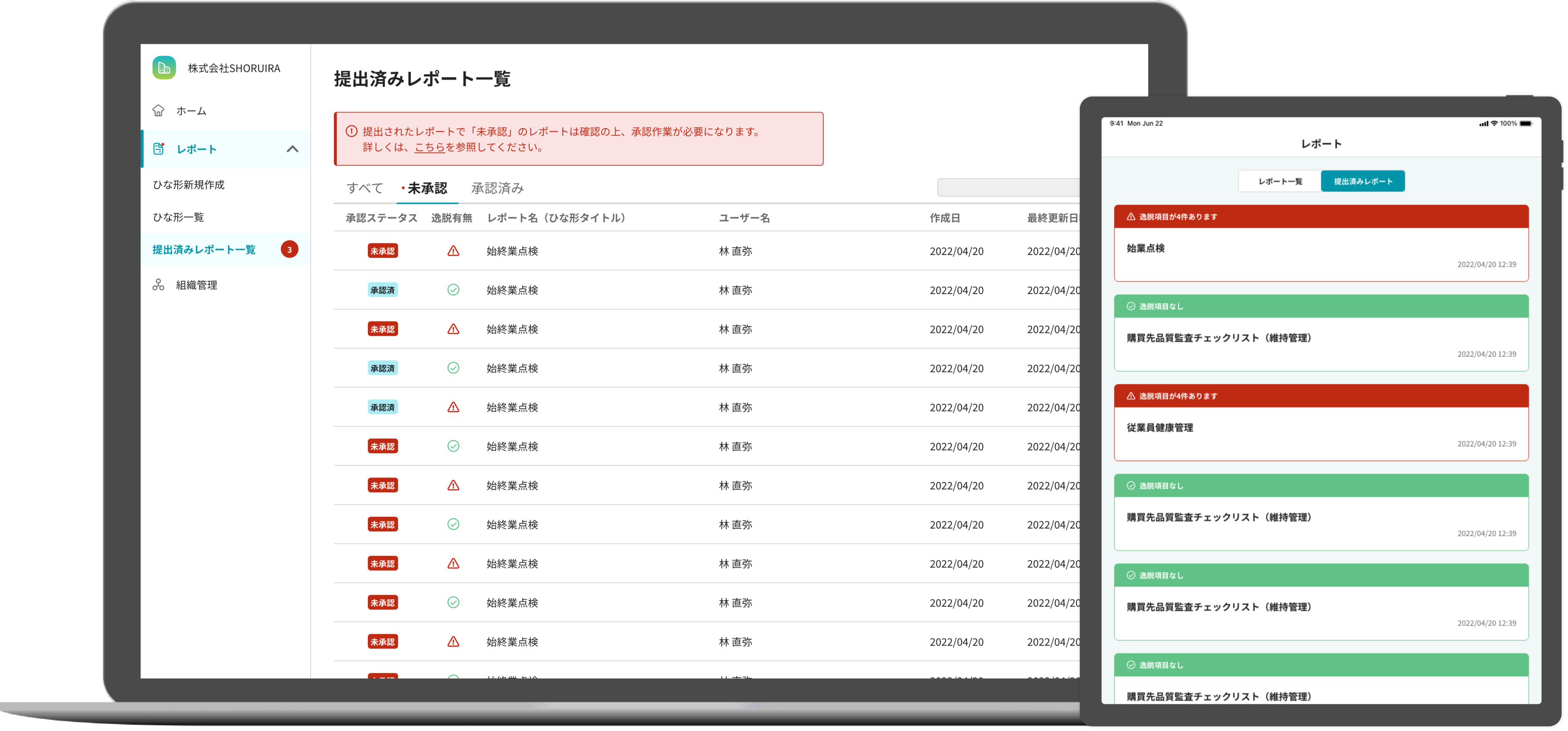Click the Home house icon
The width and height of the screenshot is (1568, 731).
(158, 110)
